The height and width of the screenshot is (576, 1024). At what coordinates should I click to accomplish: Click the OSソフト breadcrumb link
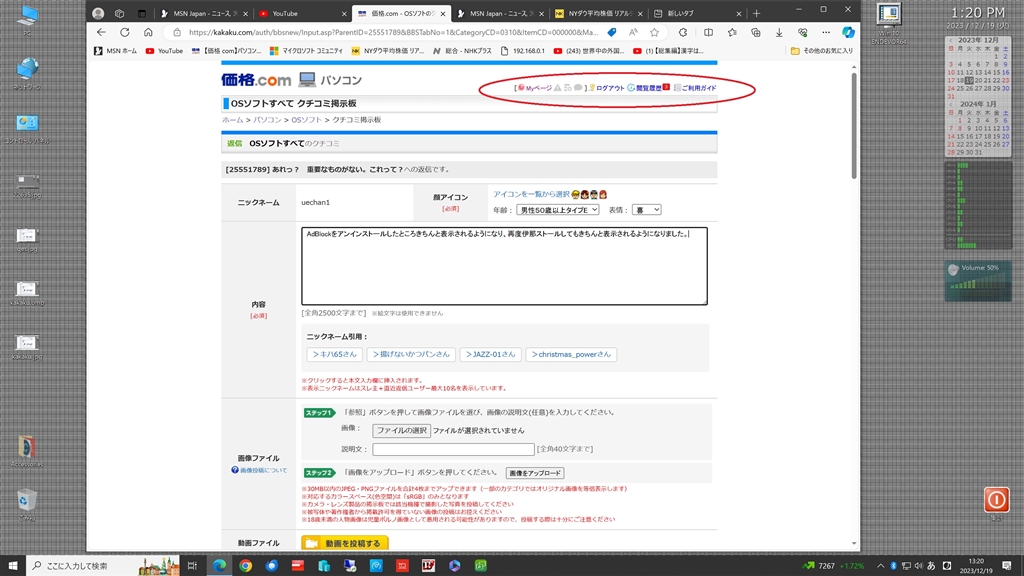306,120
